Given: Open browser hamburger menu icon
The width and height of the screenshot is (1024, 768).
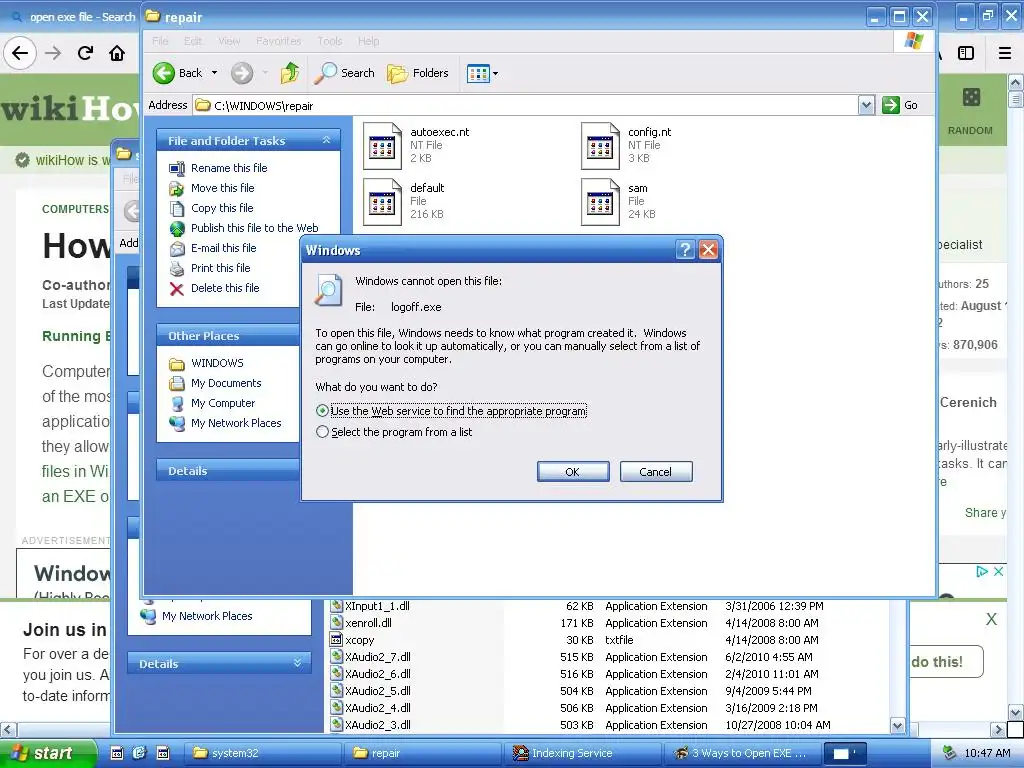Looking at the screenshot, I should click(1005, 54).
